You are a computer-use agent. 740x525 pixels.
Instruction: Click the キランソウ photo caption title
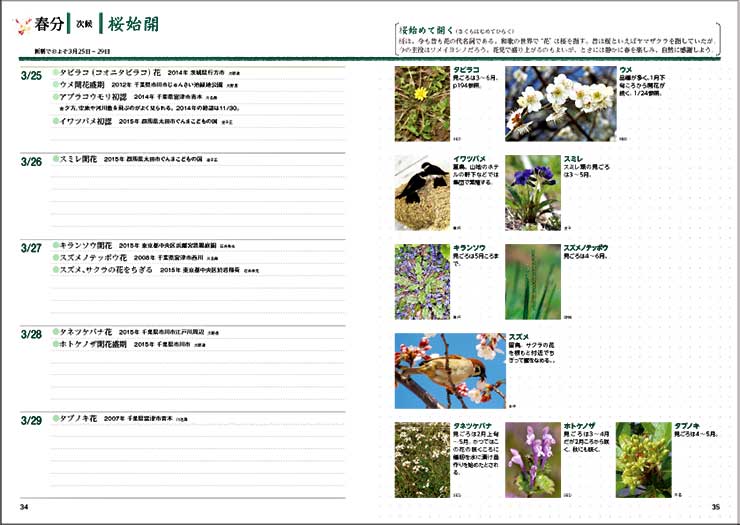pyautogui.click(x=470, y=248)
